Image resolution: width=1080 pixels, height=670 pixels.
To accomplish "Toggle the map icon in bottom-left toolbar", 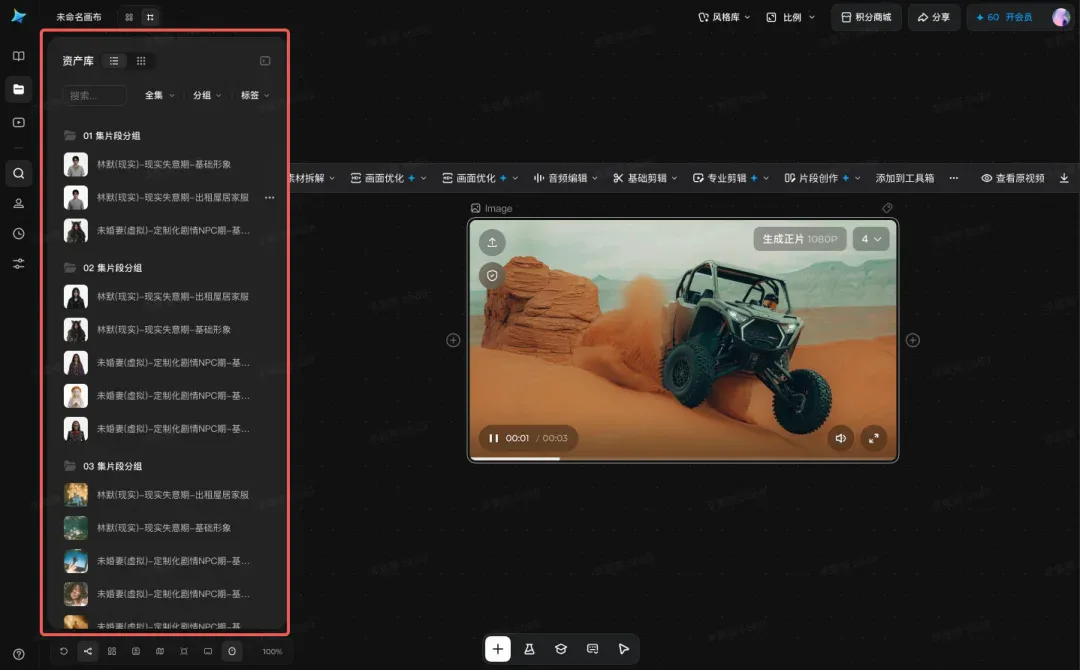I will click(160, 651).
